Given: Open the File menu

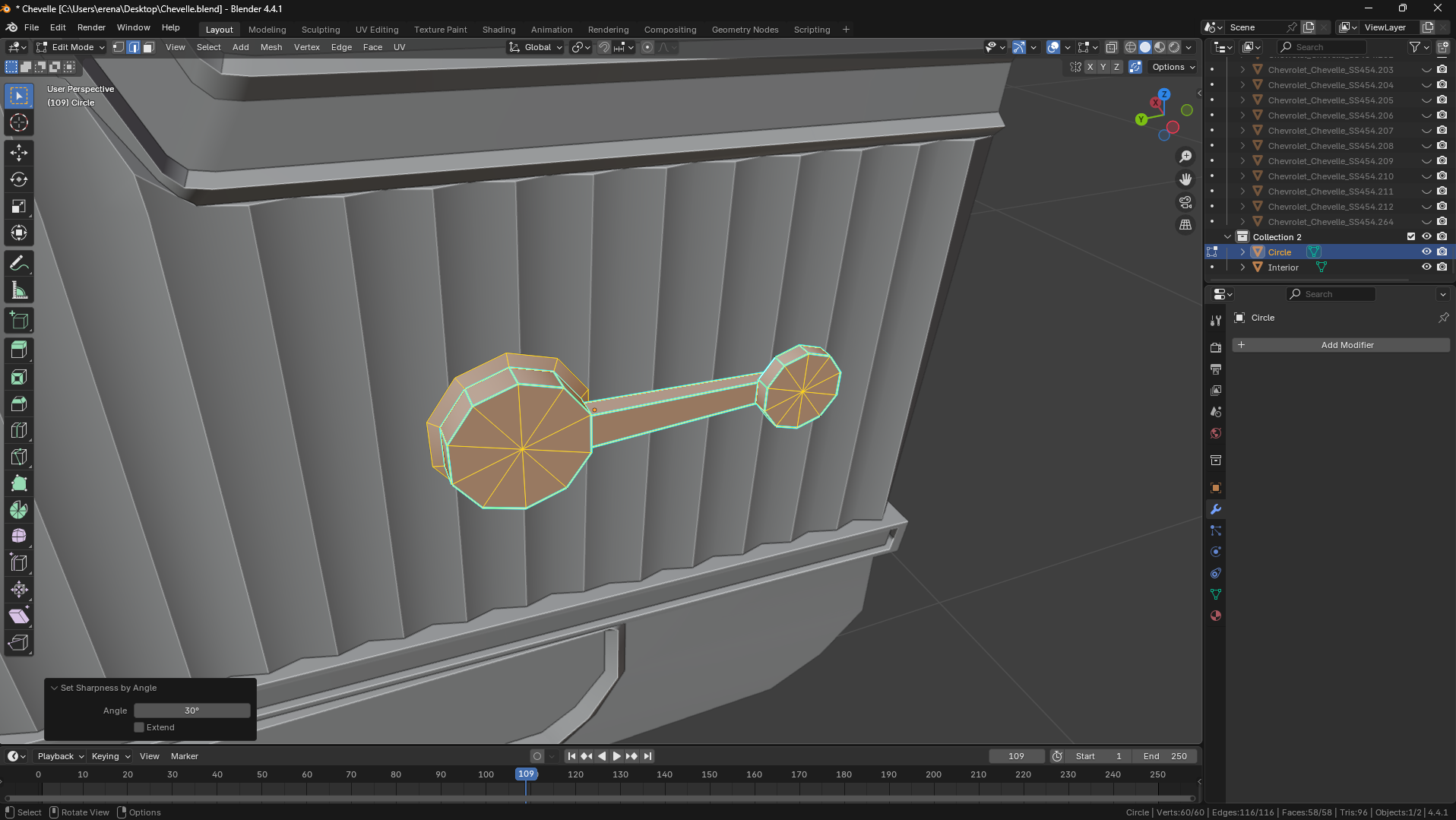Looking at the screenshot, I should tap(31, 27).
